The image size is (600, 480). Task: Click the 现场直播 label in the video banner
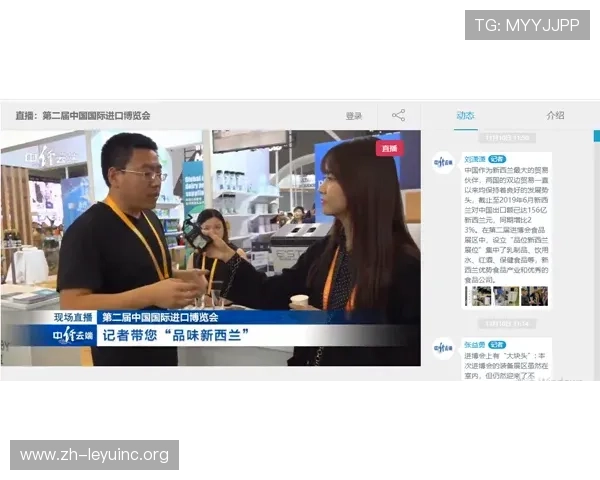click(x=73, y=317)
